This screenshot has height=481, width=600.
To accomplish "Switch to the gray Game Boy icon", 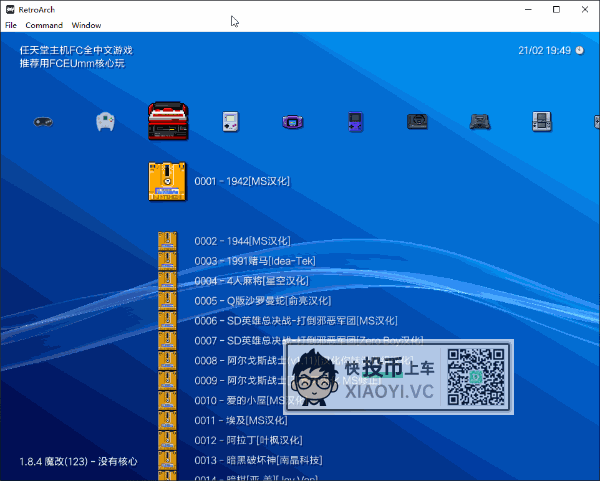I will click(230, 122).
